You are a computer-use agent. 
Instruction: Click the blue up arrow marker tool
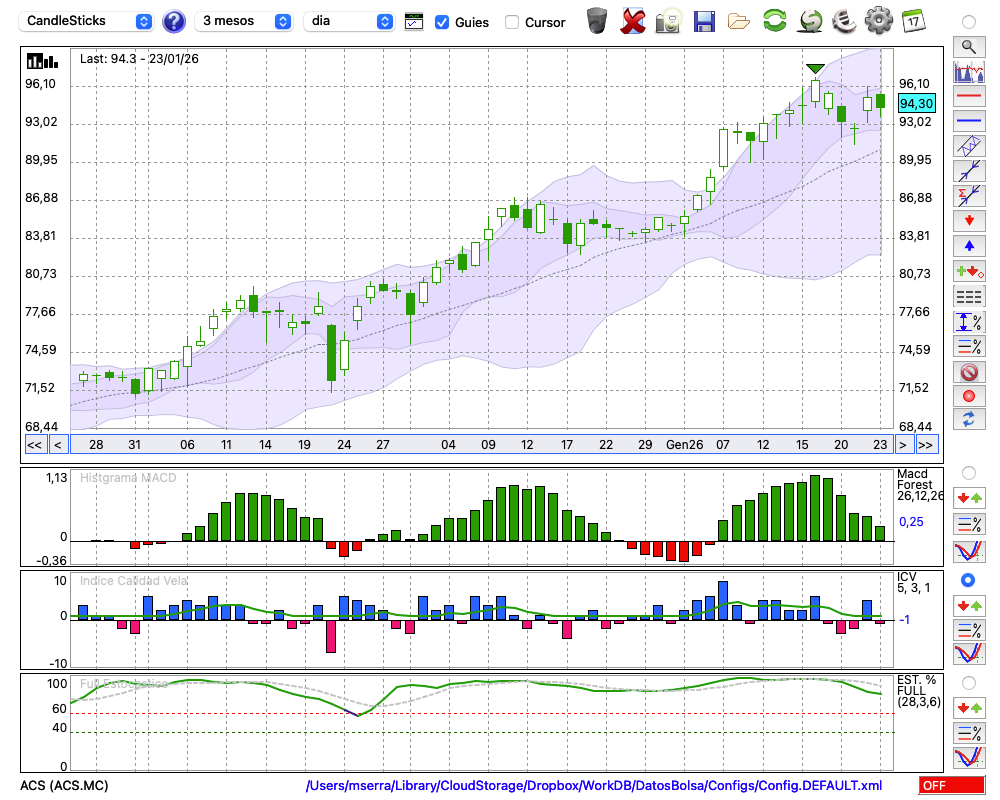pos(968,245)
